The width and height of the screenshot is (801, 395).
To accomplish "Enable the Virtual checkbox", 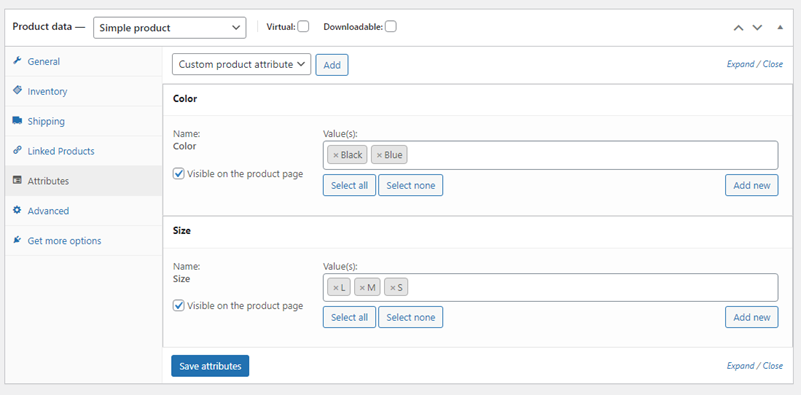I will 303,27.
